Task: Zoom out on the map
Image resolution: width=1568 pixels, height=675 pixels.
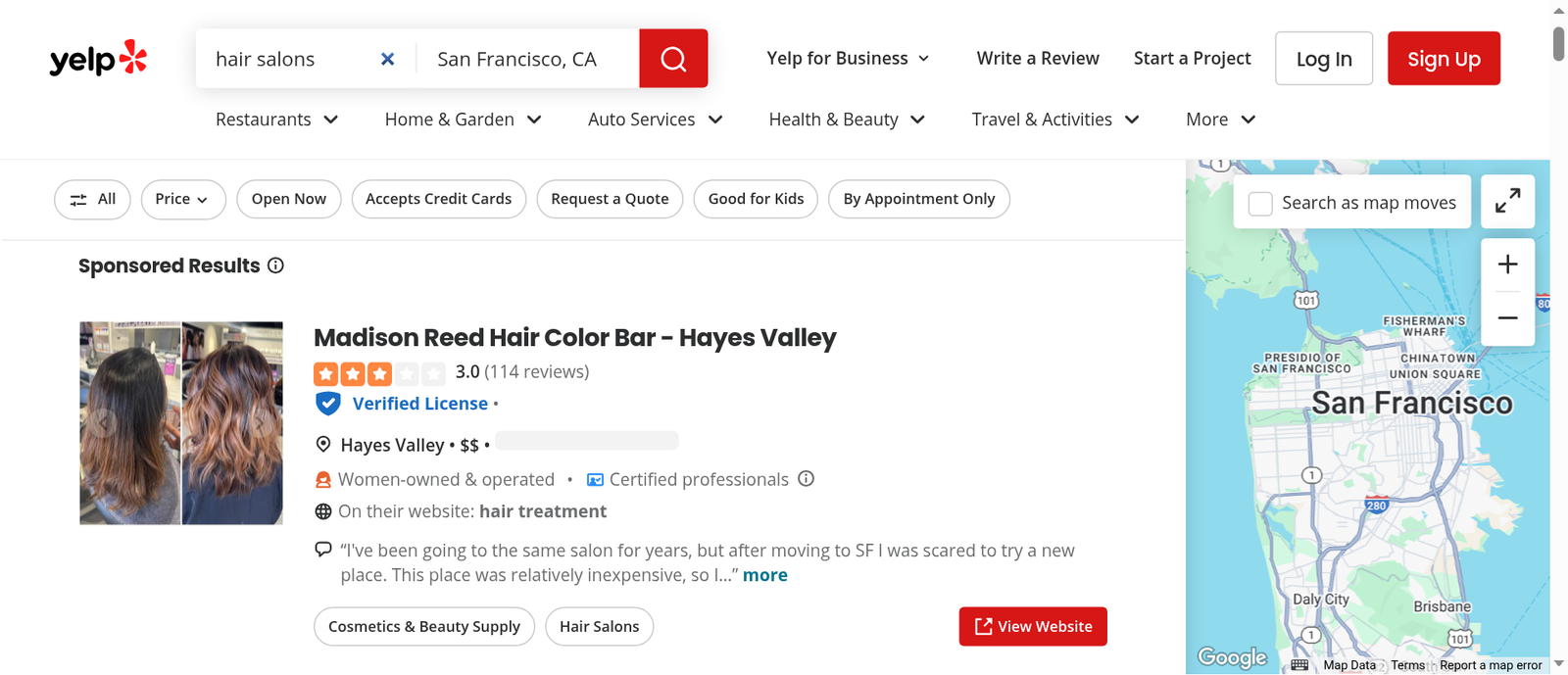Action: (x=1507, y=318)
